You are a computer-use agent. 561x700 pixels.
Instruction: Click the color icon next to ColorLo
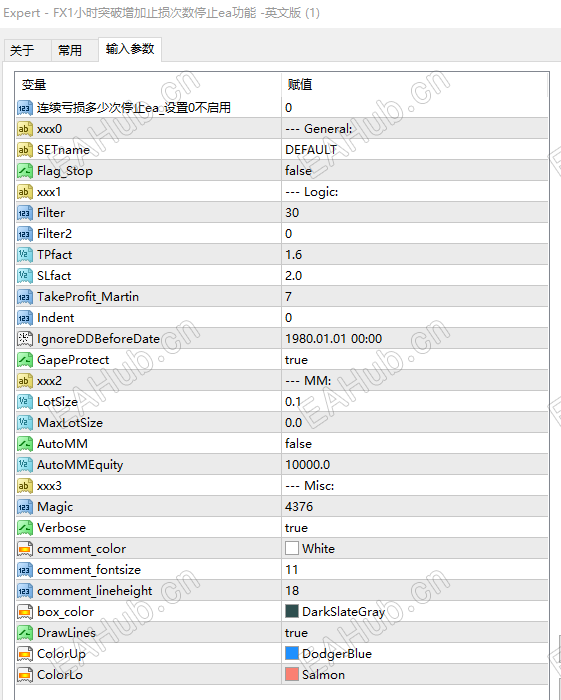[25, 675]
